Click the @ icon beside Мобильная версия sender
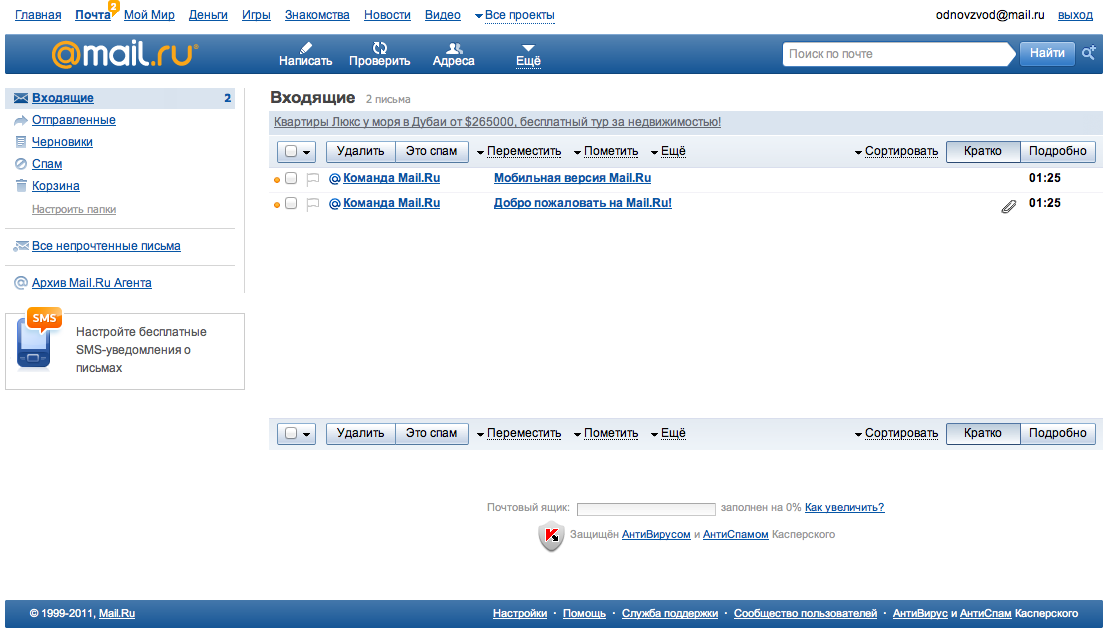 point(334,179)
